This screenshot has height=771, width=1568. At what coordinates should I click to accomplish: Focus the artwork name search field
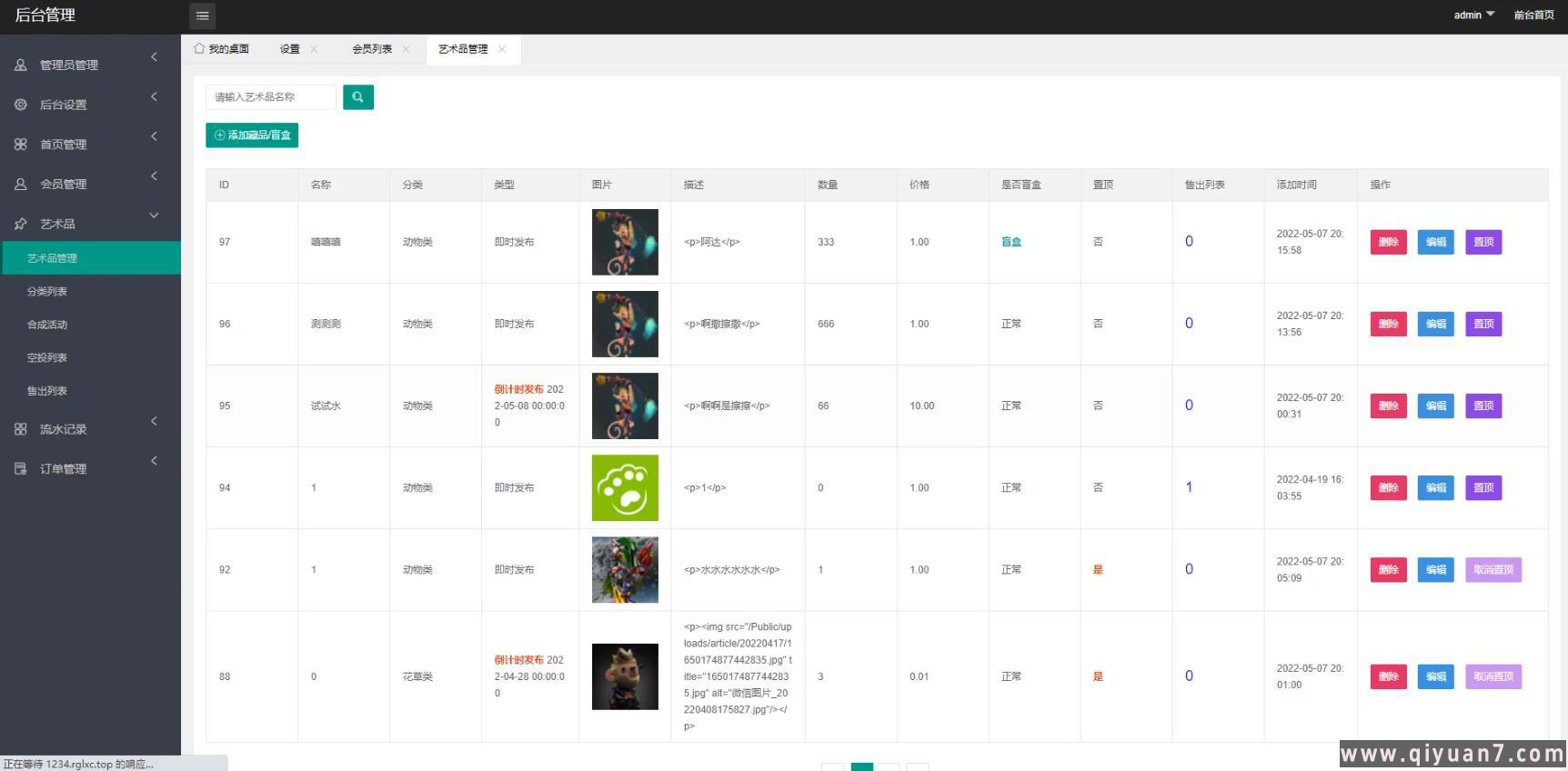[x=271, y=97]
